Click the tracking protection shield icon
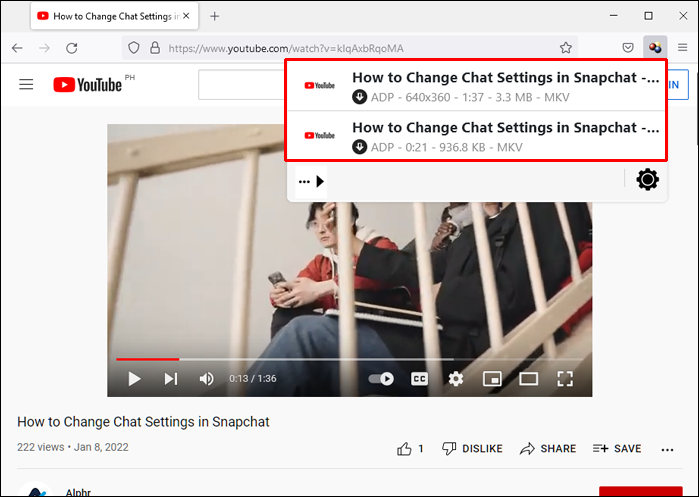Screen dimensions: 699x497 [x=134, y=48]
